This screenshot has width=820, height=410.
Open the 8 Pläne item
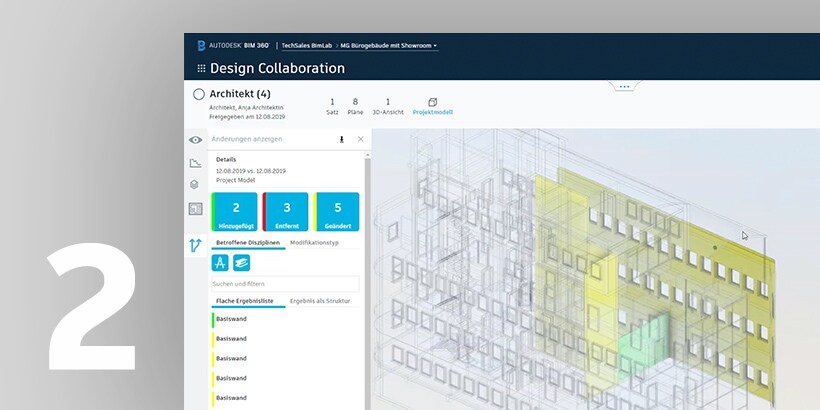(x=355, y=106)
